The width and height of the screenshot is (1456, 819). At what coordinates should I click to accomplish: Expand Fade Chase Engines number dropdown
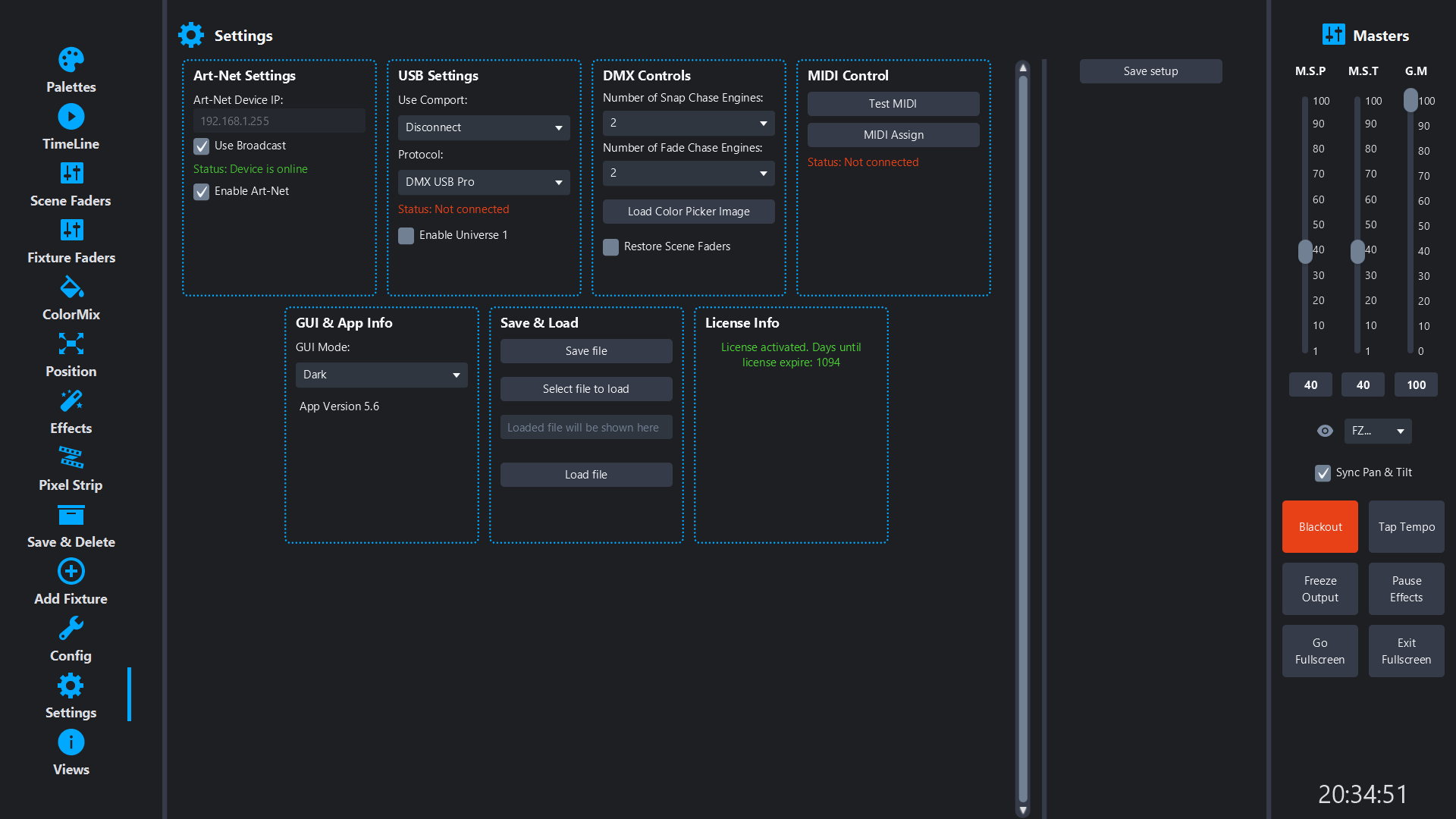pyautogui.click(x=689, y=173)
